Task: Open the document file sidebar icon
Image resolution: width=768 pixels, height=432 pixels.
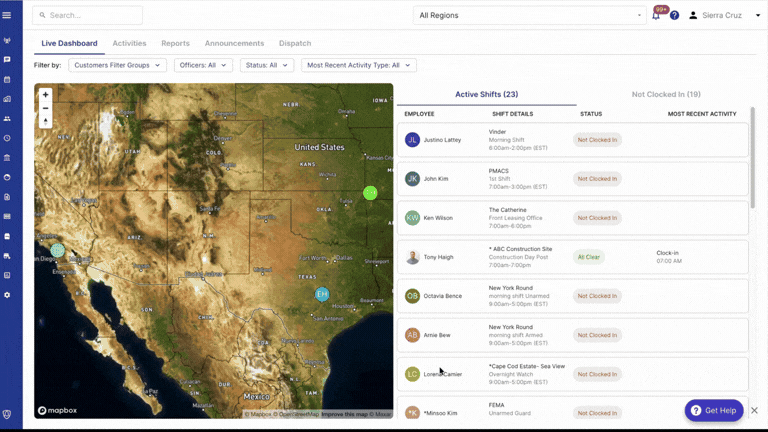Action: coord(7,197)
